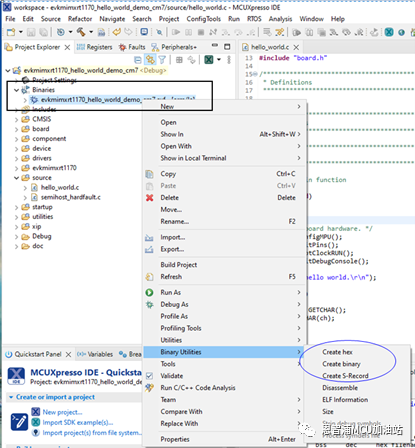
Task: Choose Create binary from the submenu
Action: [341, 364]
